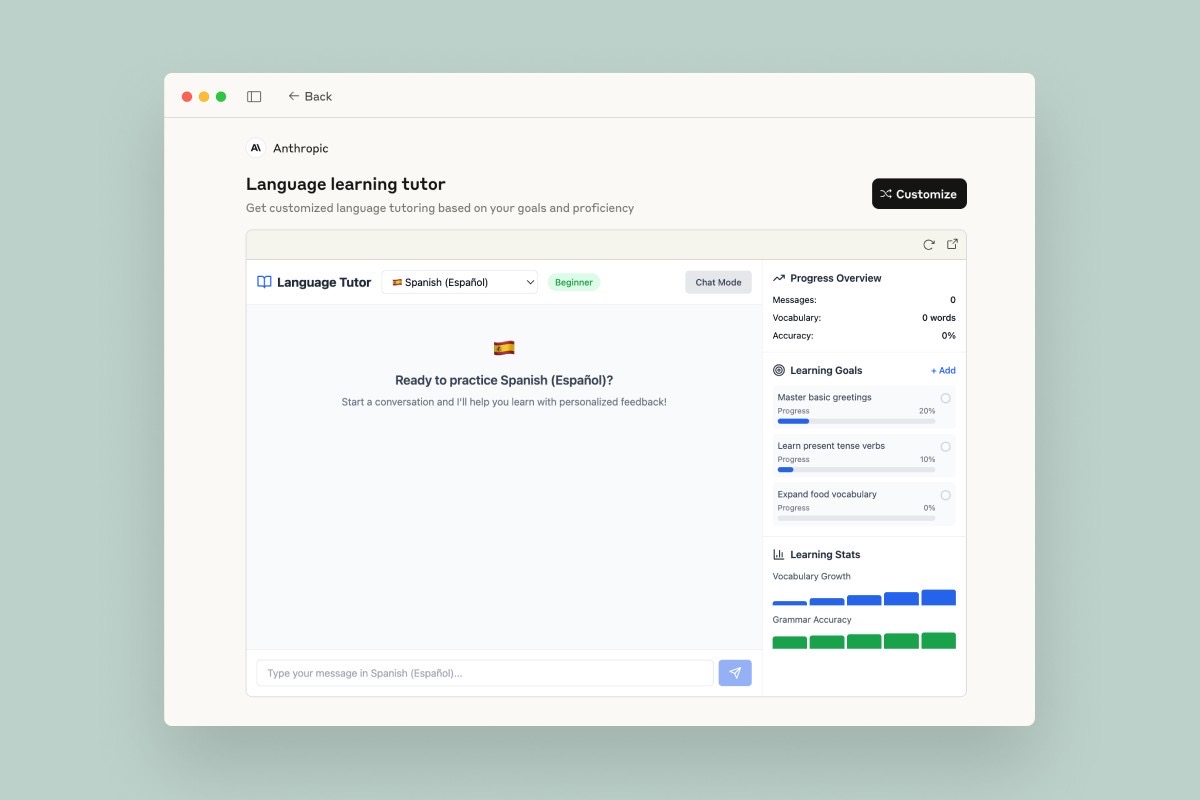The width and height of the screenshot is (1200, 800).
Task: Focus the Spanish message input field
Action: pos(485,673)
